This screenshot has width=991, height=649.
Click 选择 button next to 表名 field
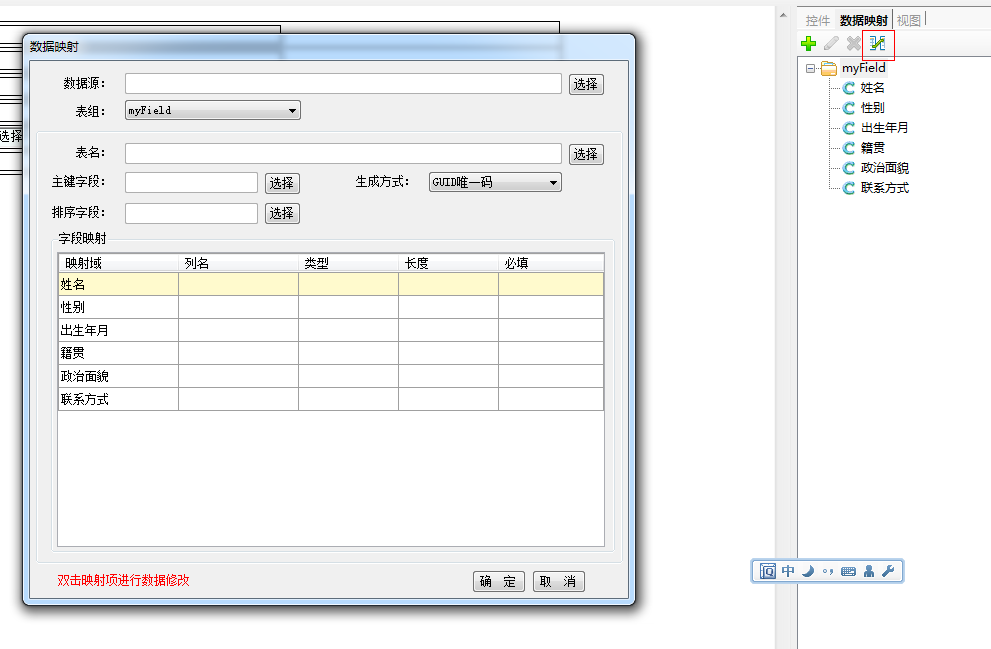coord(586,154)
